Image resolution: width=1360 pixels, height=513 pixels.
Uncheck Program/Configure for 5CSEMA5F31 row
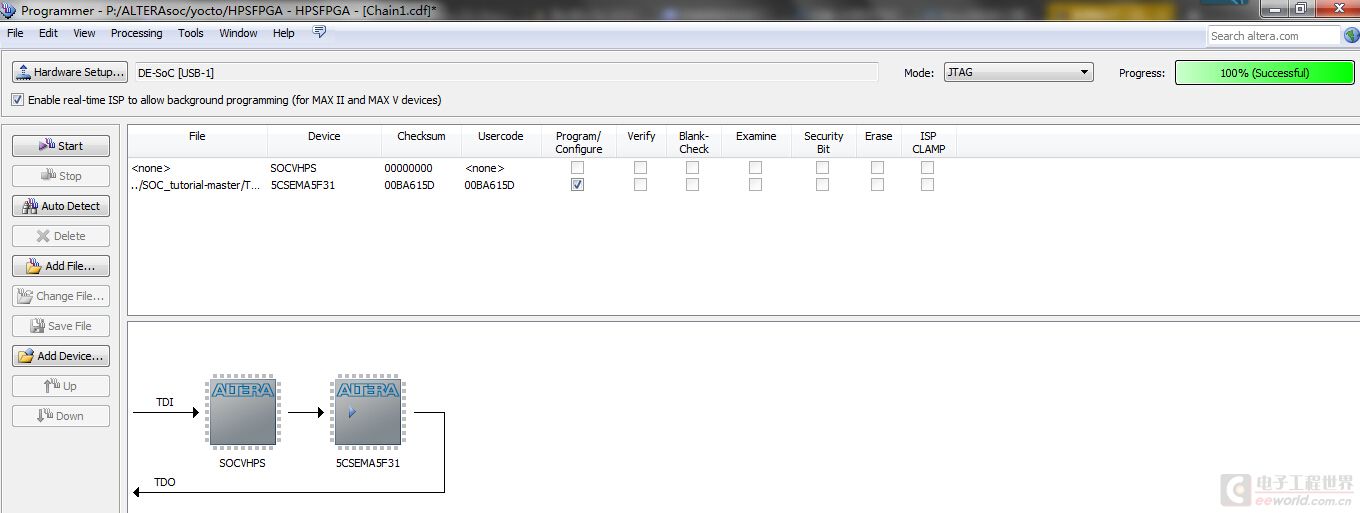coord(577,185)
